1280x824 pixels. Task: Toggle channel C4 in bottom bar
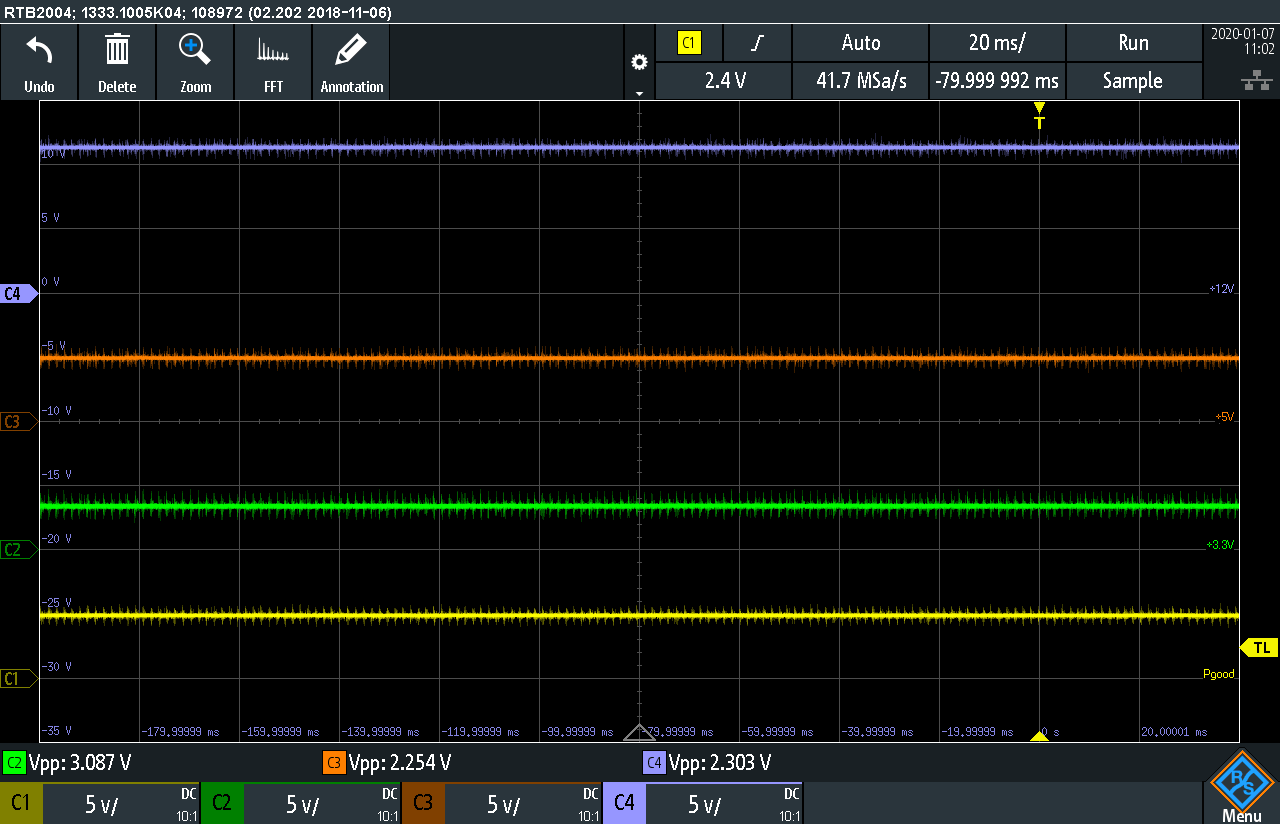point(624,803)
